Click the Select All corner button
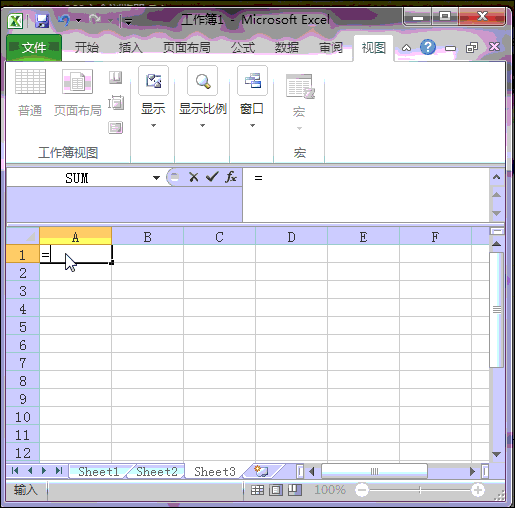 (23, 236)
